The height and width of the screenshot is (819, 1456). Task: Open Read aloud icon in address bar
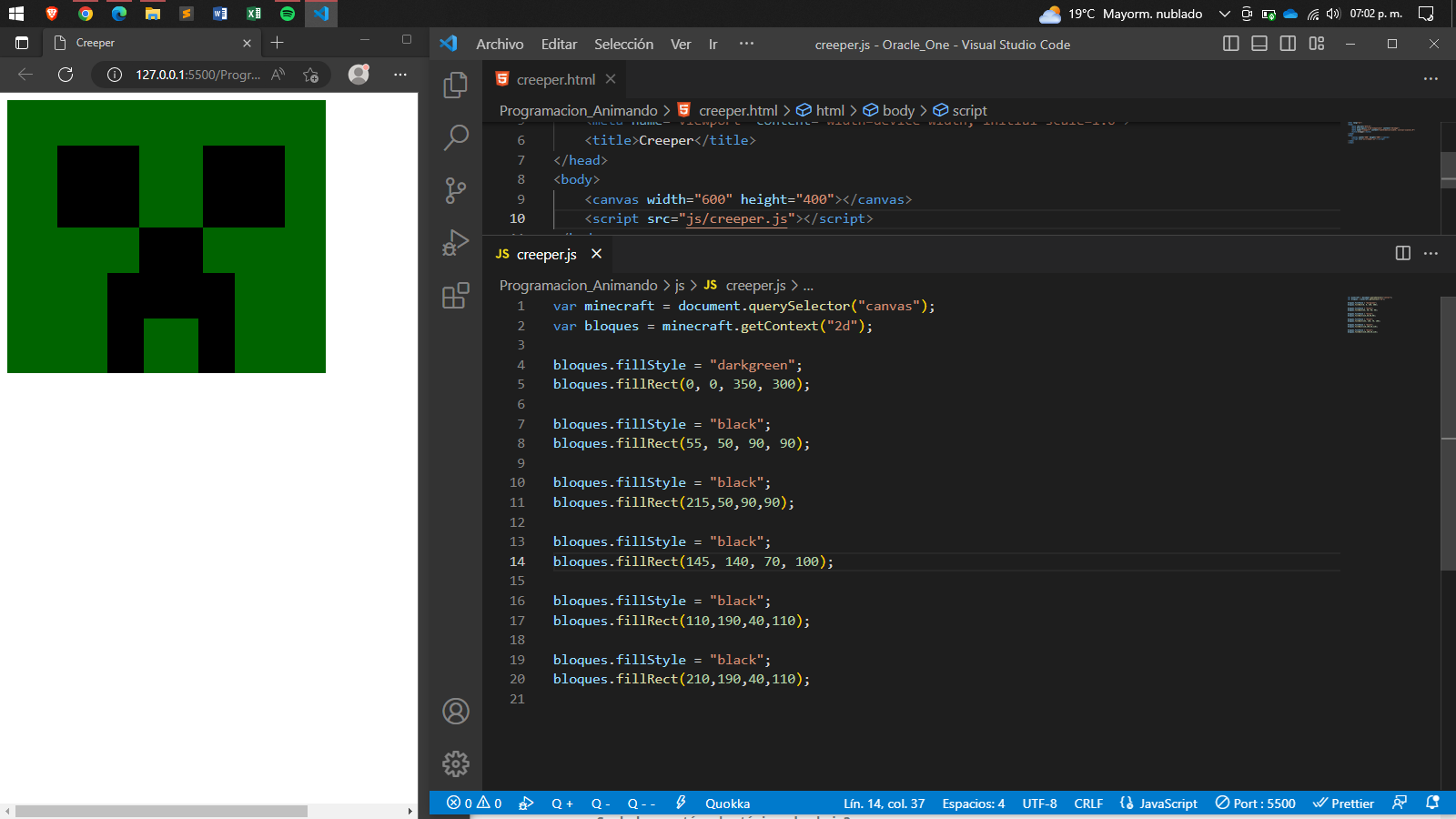click(278, 75)
